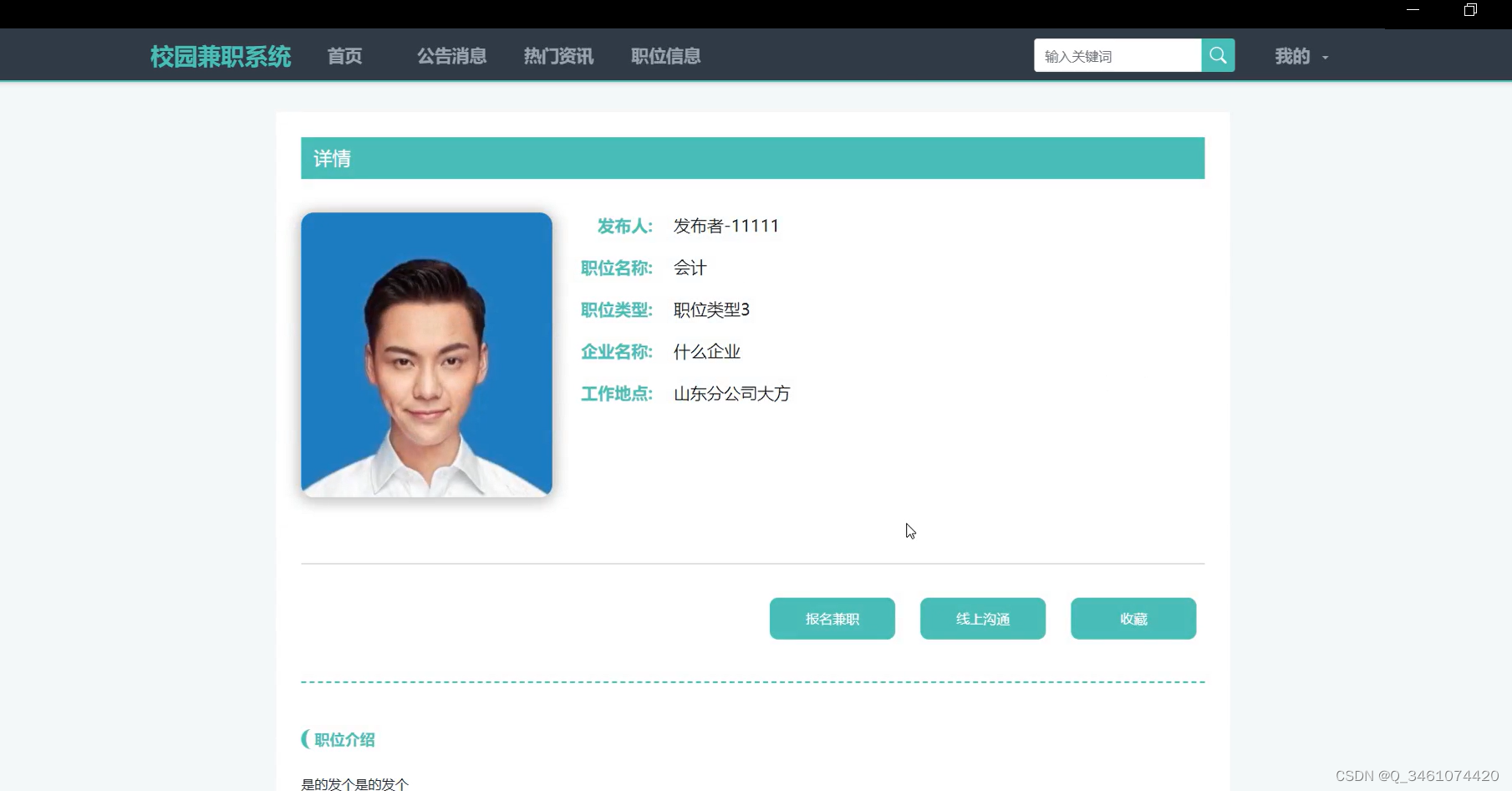1512x791 pixels.
Task: Open the 职位信息 nav item
Action: click(665, 56)
